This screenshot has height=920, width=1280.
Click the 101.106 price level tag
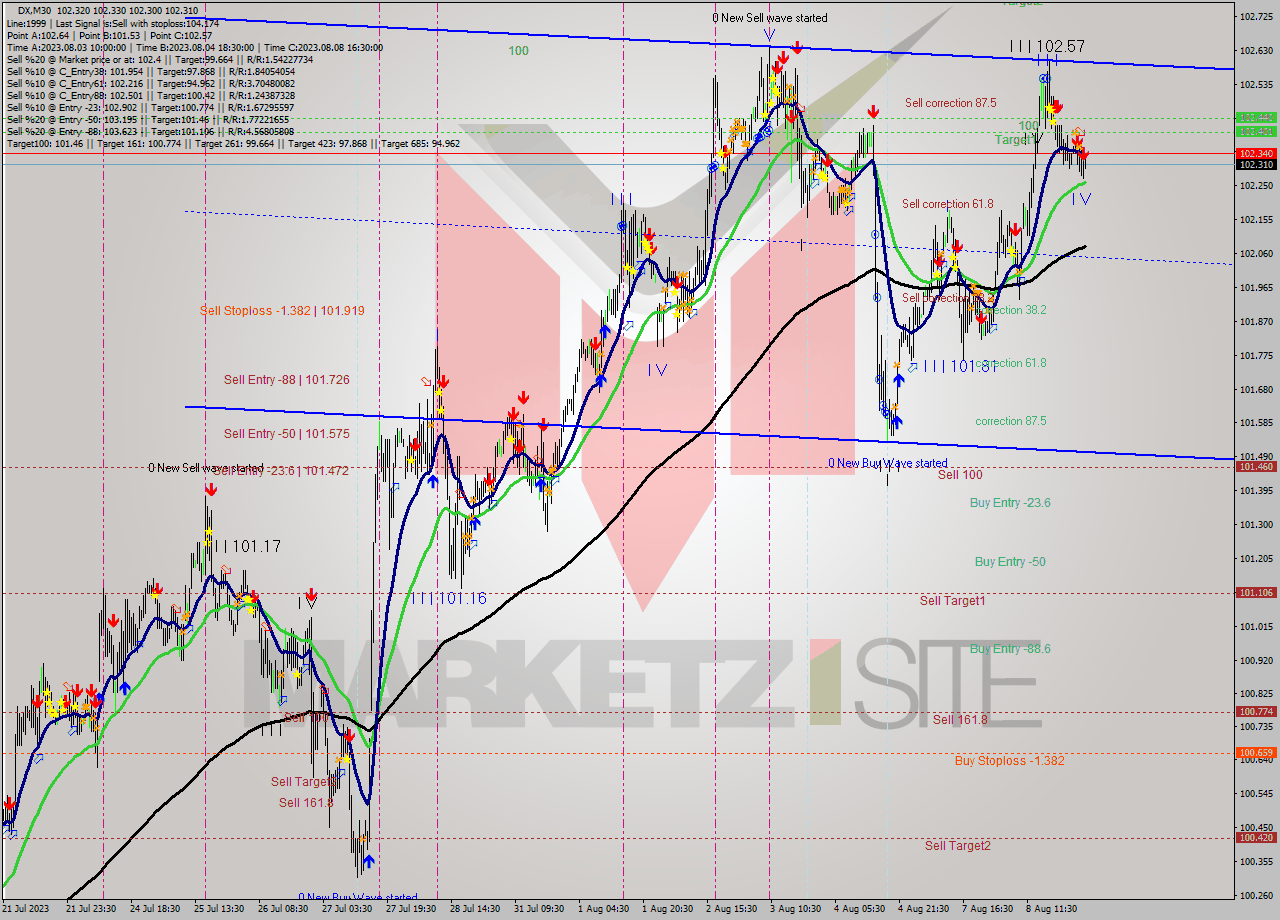tap(1255, 593)
